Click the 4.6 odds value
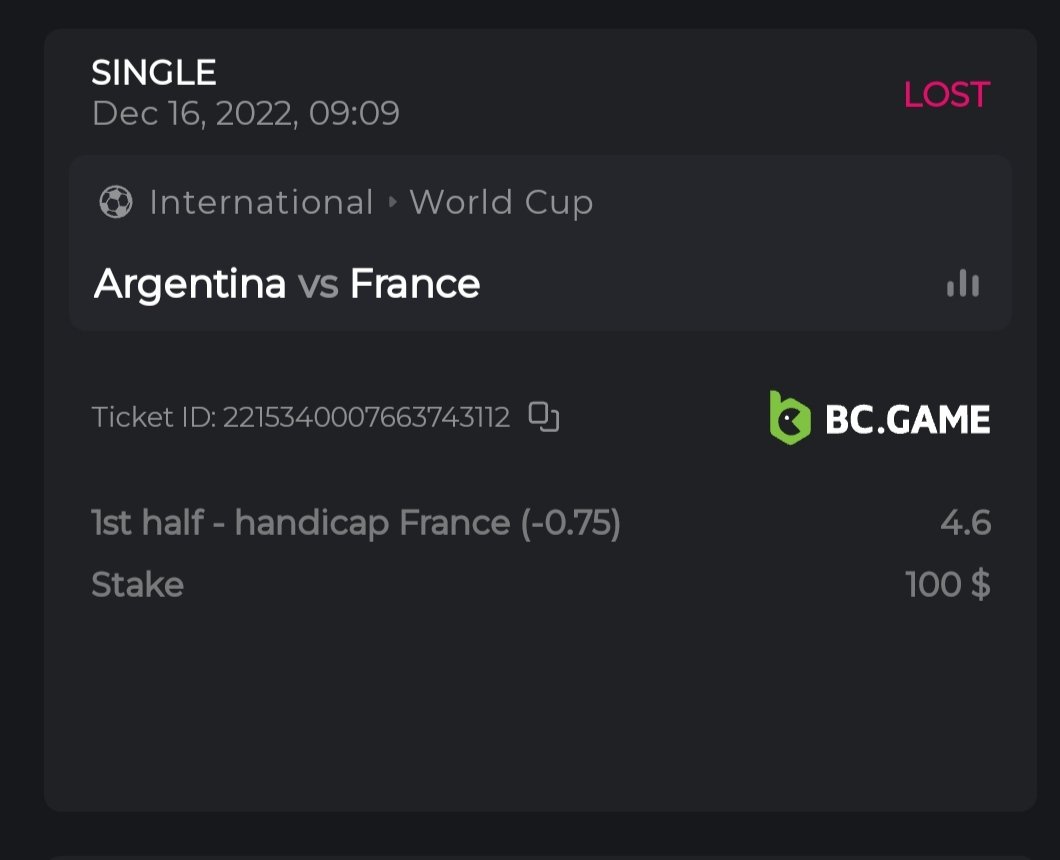 pyautogui.click(x=965, y=523)
